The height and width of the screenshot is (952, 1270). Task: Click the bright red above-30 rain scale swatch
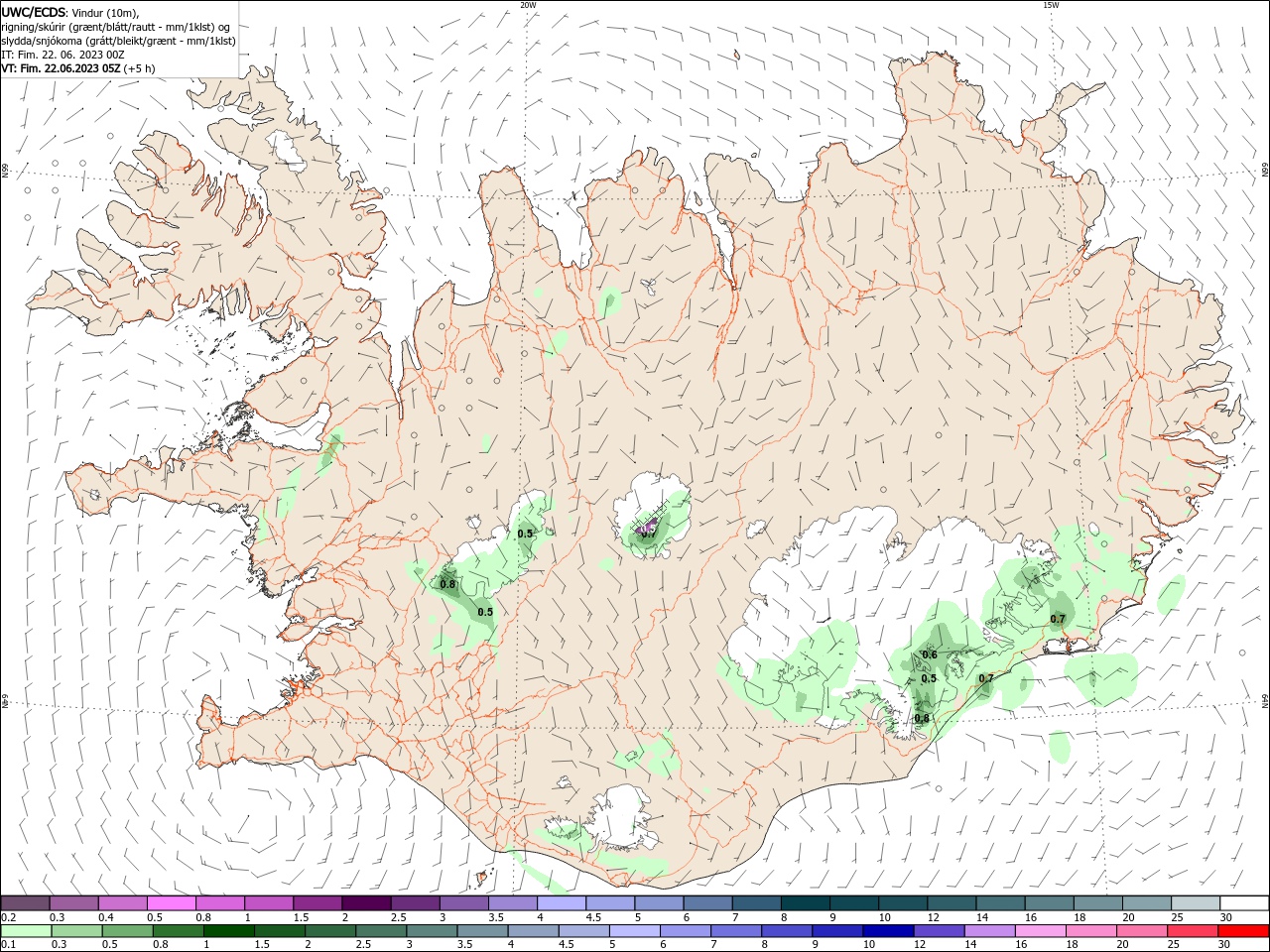coord(1244,930)
